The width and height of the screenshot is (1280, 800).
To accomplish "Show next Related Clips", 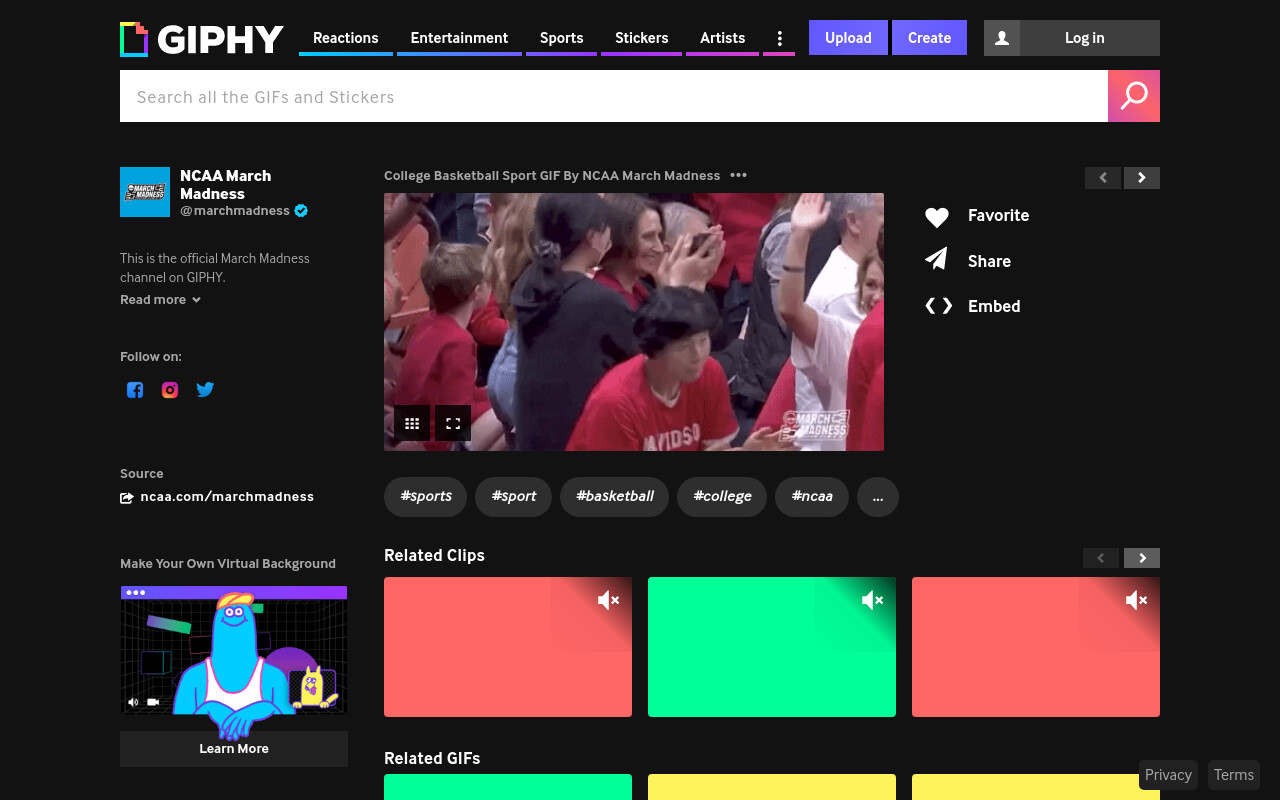I will coord(1142,558).
